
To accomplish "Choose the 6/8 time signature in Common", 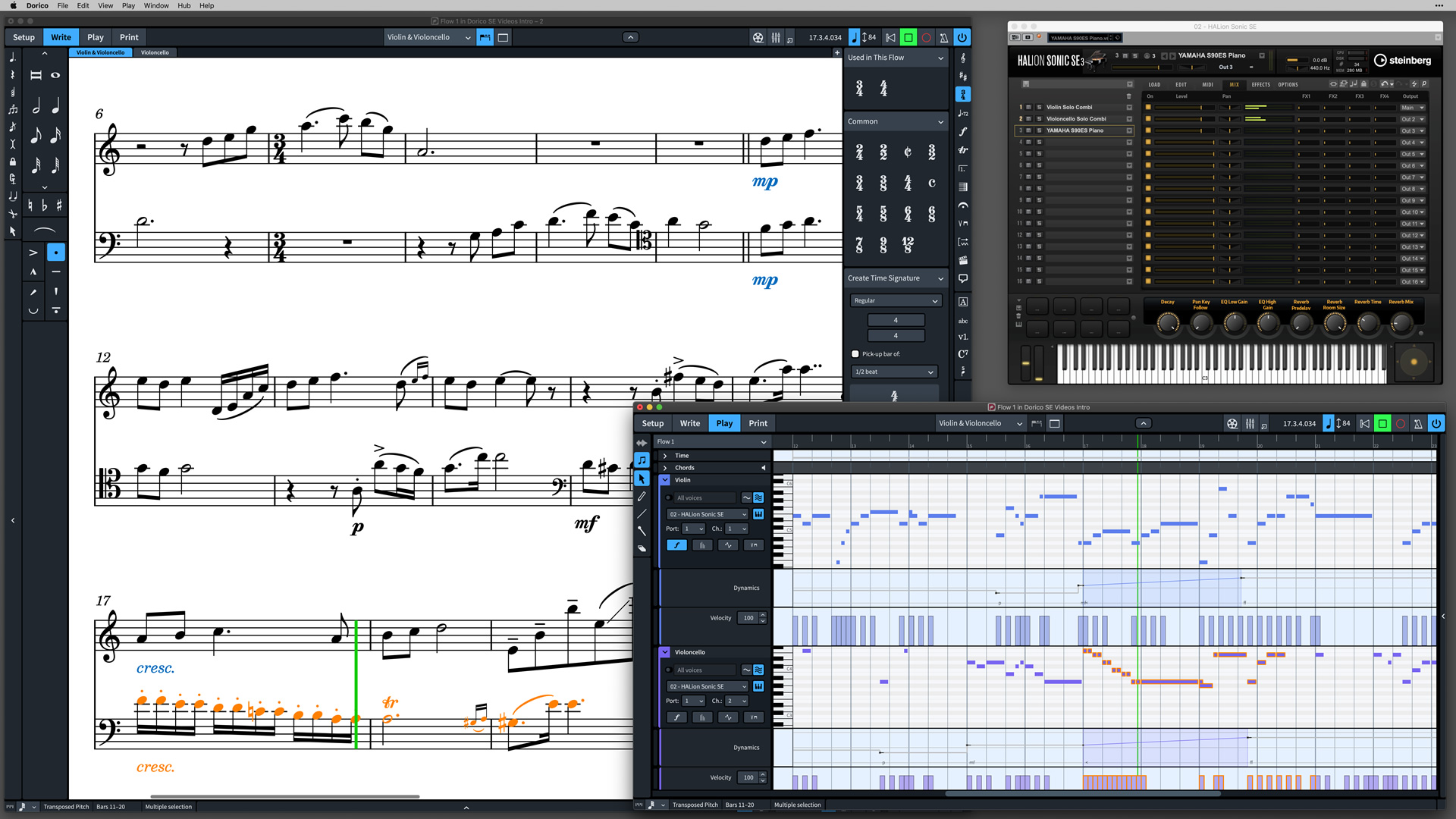I will click(931, 215).
